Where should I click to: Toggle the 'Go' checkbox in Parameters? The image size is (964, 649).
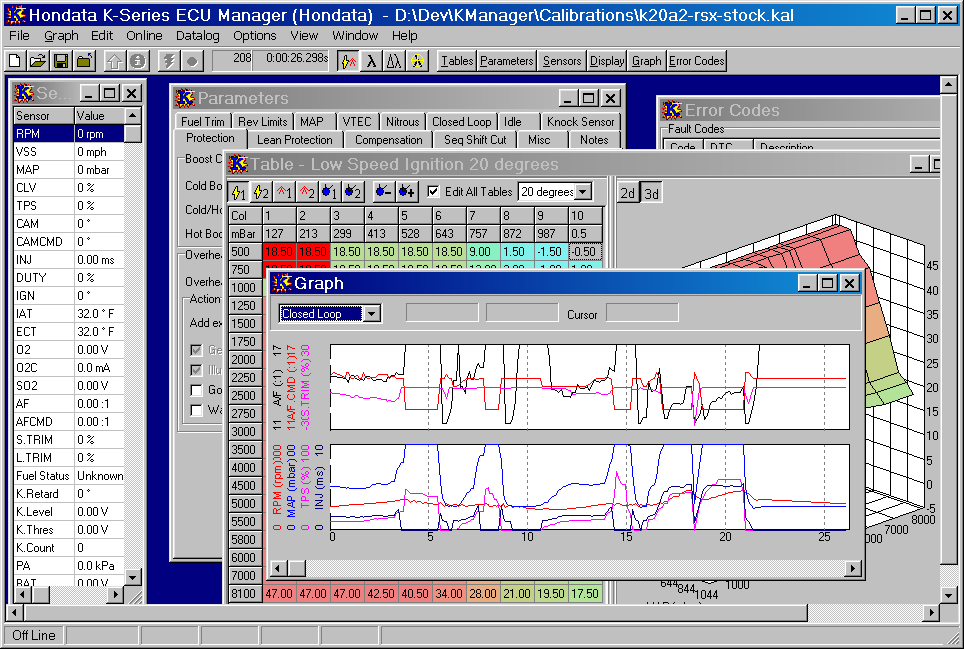click(x=196, y=390)
